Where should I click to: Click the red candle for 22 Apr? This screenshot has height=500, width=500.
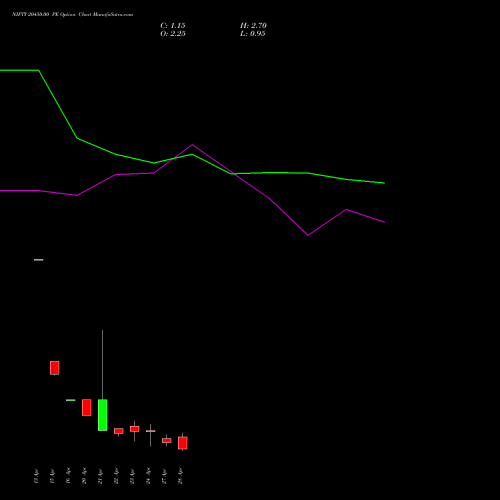pyautogui.click(x=119, y=431)
